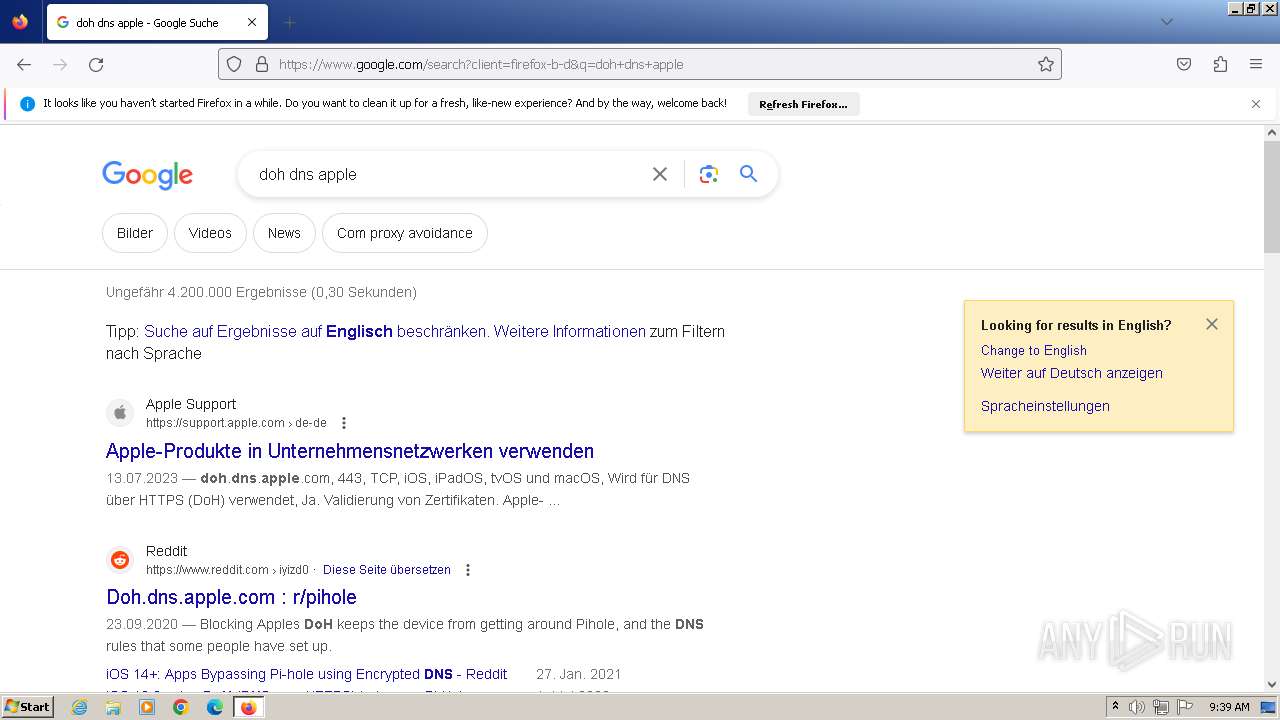Screen dimensions: 1280x720
Task: Go back with the browser back arrow
Action: coord(24,64)
